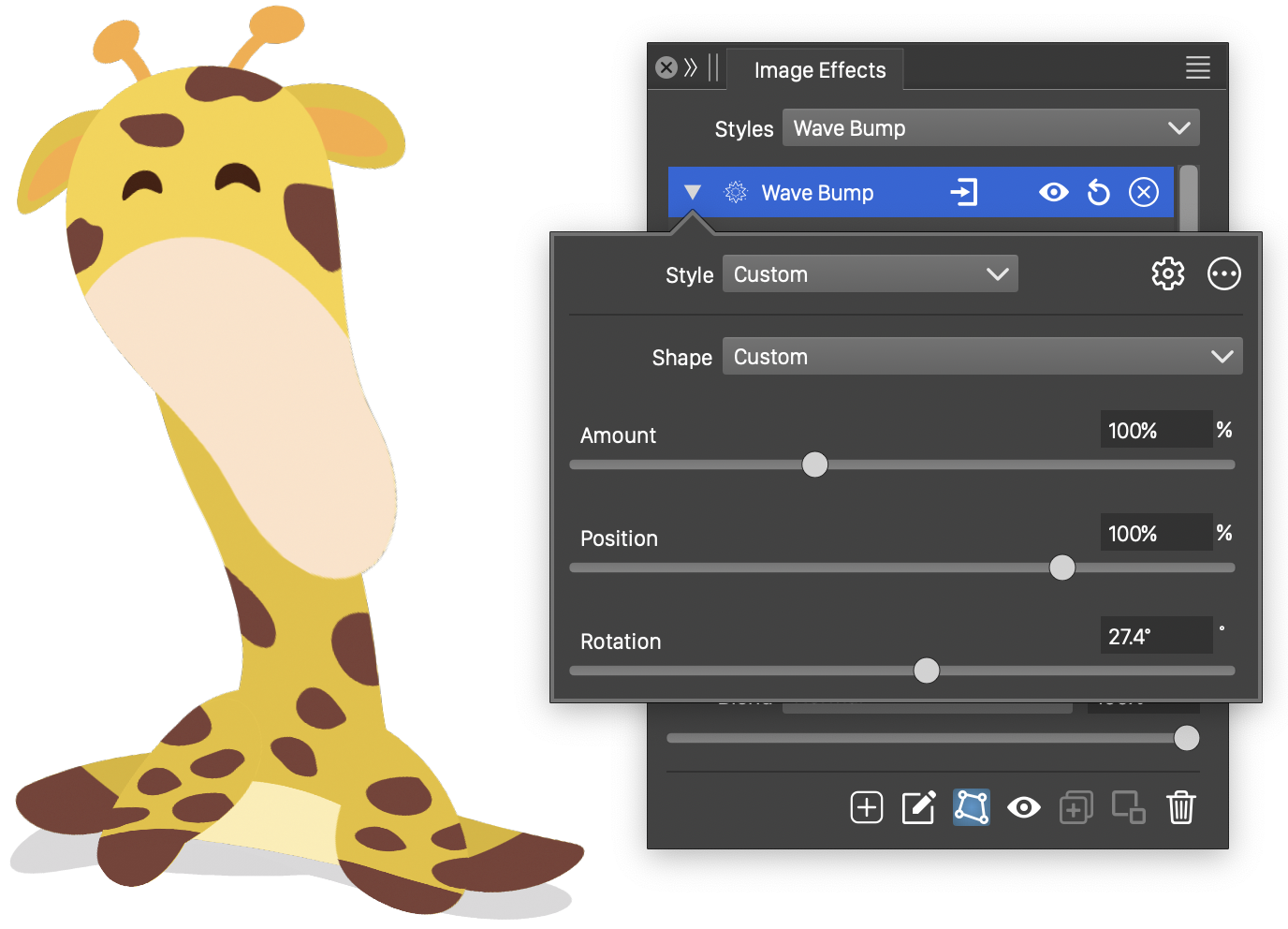Image resolution: width=1288 pixels, height=929 pixels.
Task: Click the trash delete icon
Action: (x=1180, y=807)
